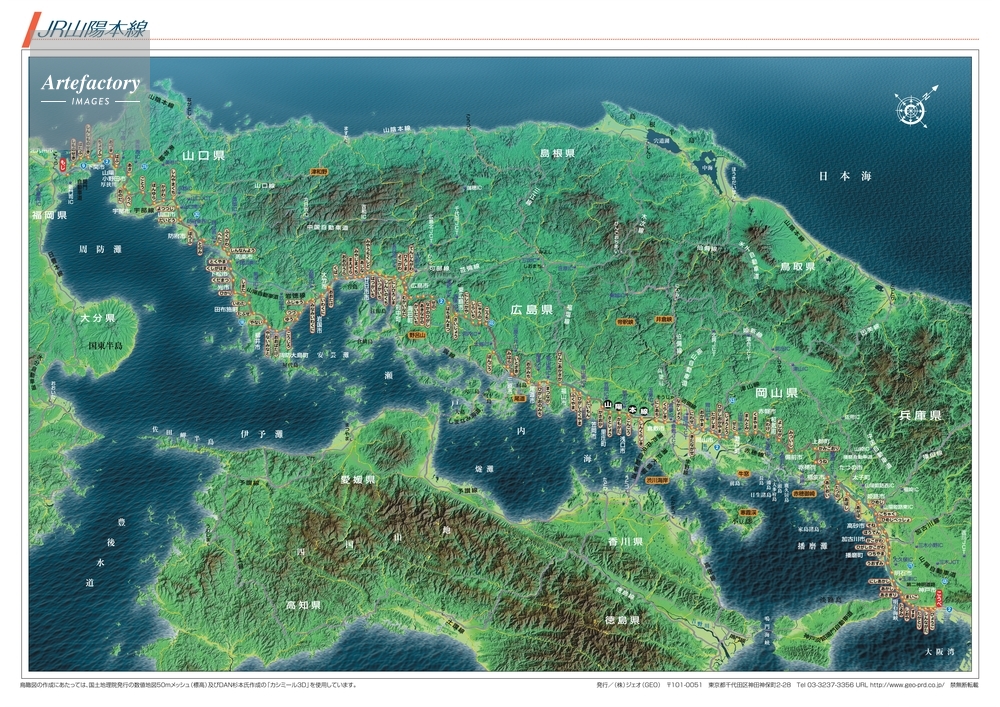Click the orange slash beside the title
Image resolution: width=1000 pixels, height=707 pixels.
point(28,30)
